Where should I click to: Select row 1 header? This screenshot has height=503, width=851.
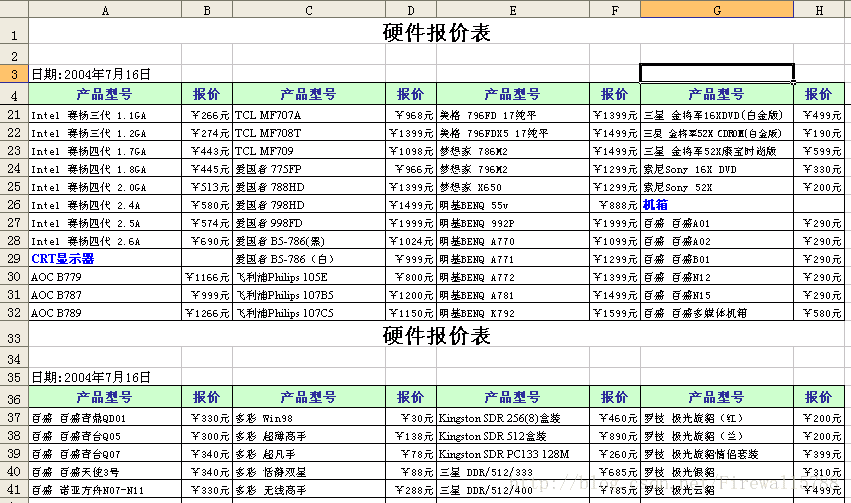14,31
